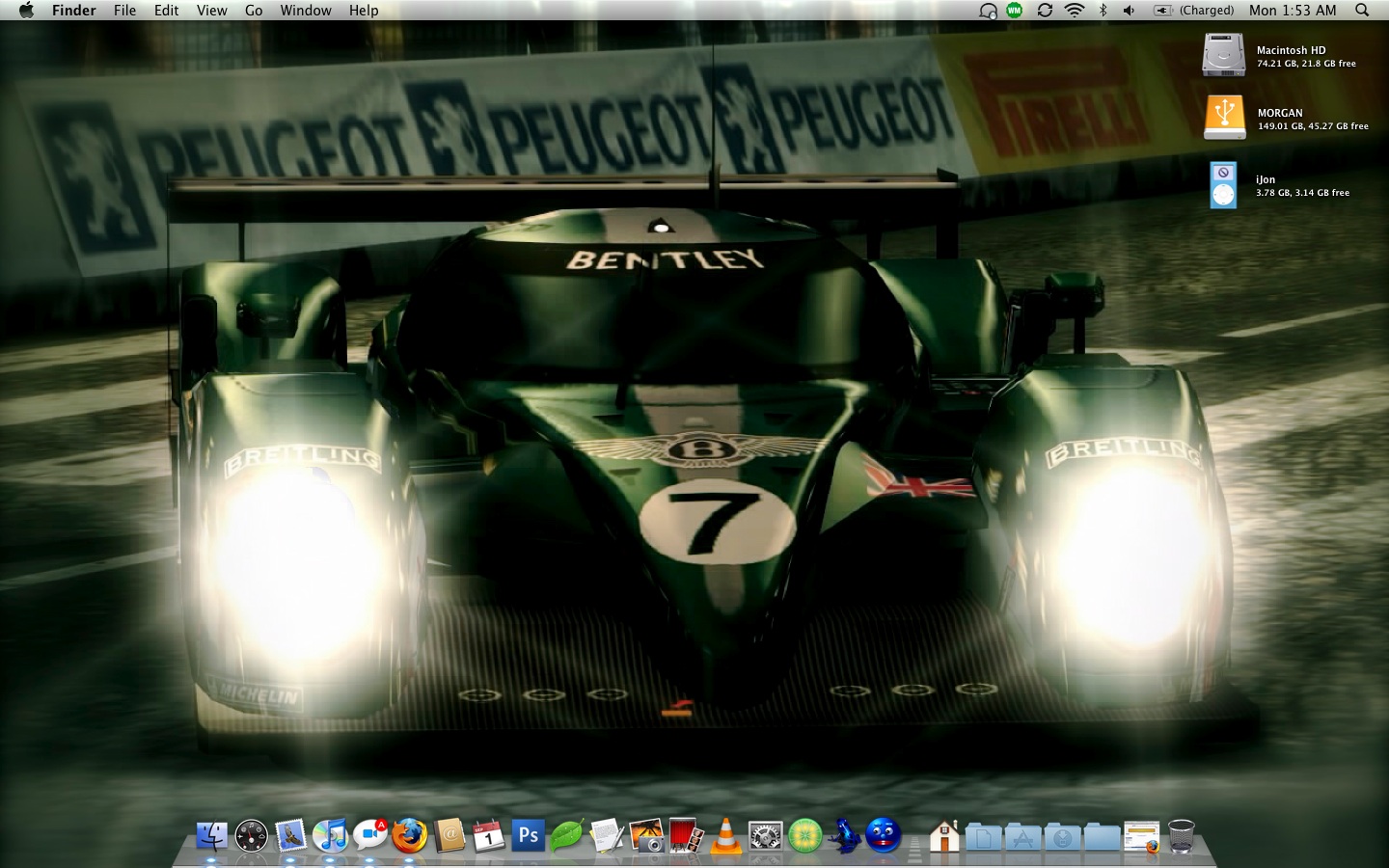Launch Firefox from the dock
The width and height of the screenshot is (1389, 868).
click(x=409, y=835)
